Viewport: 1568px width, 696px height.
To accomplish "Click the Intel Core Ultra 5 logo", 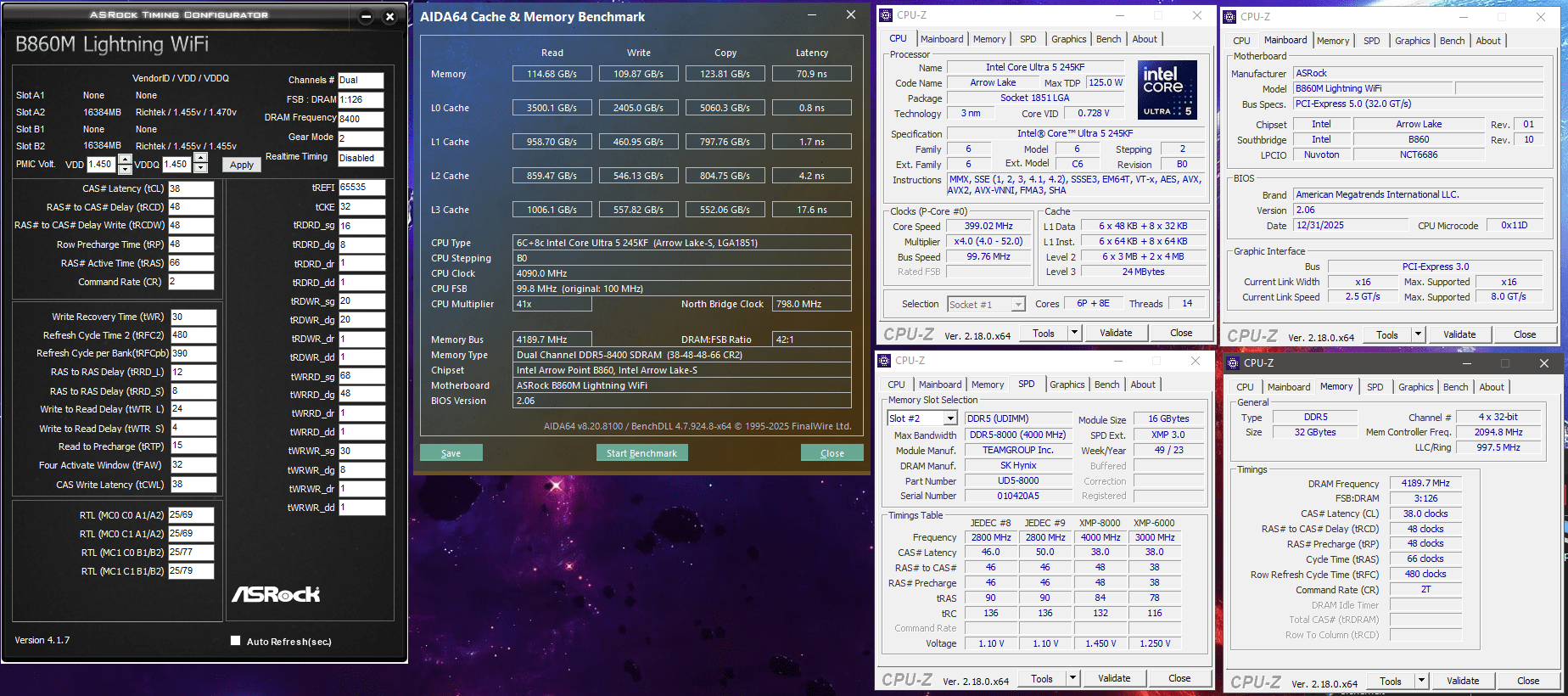I will point(1167,89).
